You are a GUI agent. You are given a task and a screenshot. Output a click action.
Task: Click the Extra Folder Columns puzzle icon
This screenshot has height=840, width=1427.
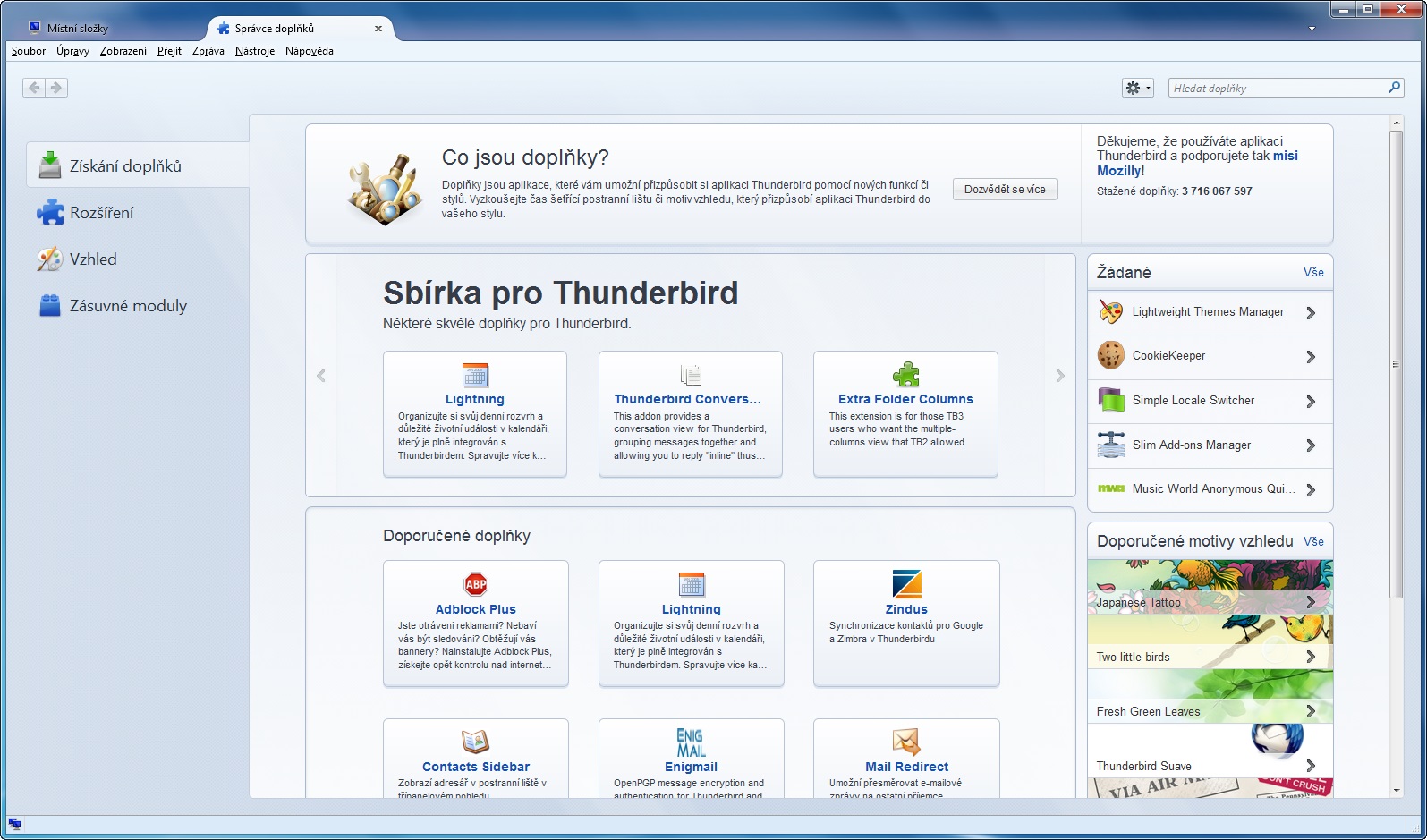point(905,375)
